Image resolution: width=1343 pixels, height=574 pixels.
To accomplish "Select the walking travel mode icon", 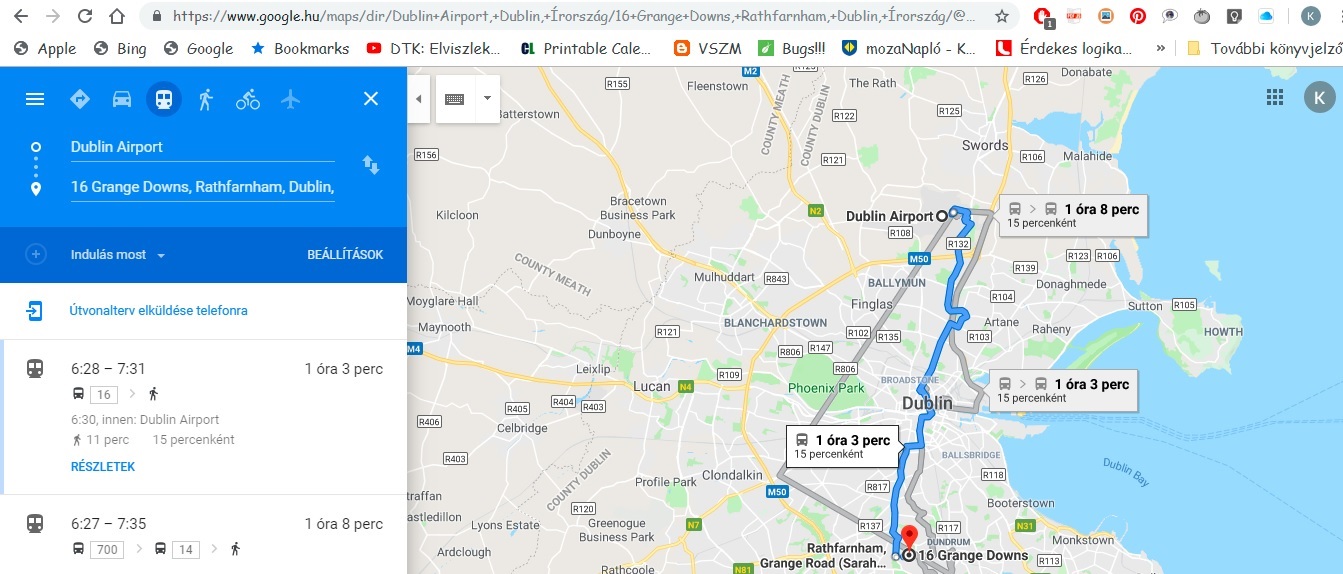I will pyautogui.click(x=206, y=99).
